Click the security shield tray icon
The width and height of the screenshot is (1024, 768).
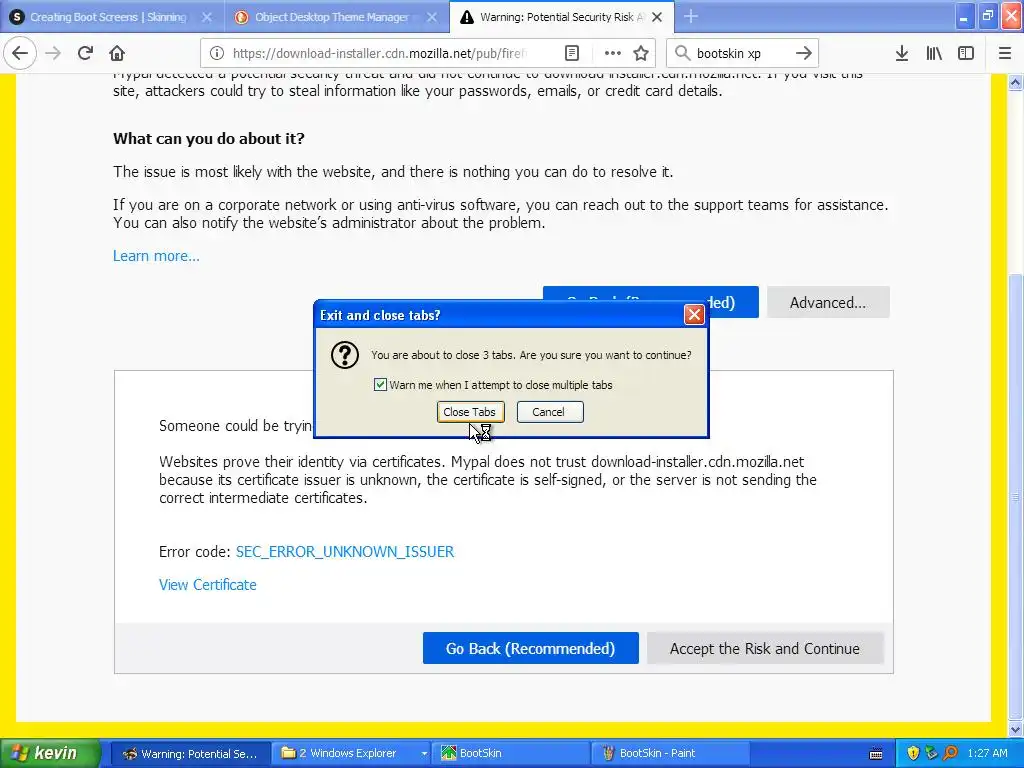[x=913, y=753]
